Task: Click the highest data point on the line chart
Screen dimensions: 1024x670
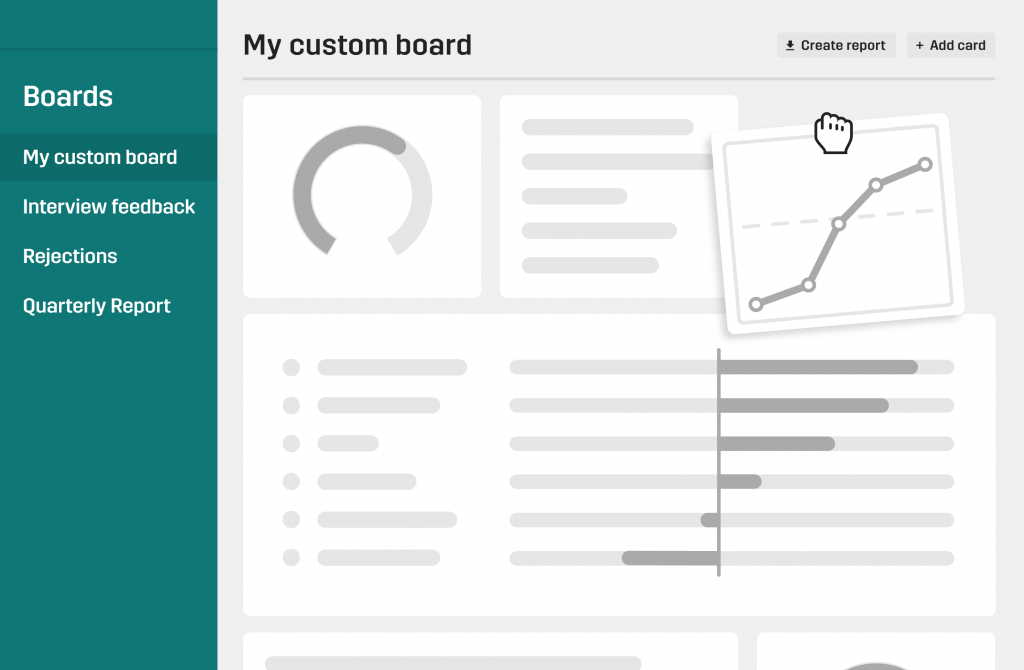Action: coord(925,163)
